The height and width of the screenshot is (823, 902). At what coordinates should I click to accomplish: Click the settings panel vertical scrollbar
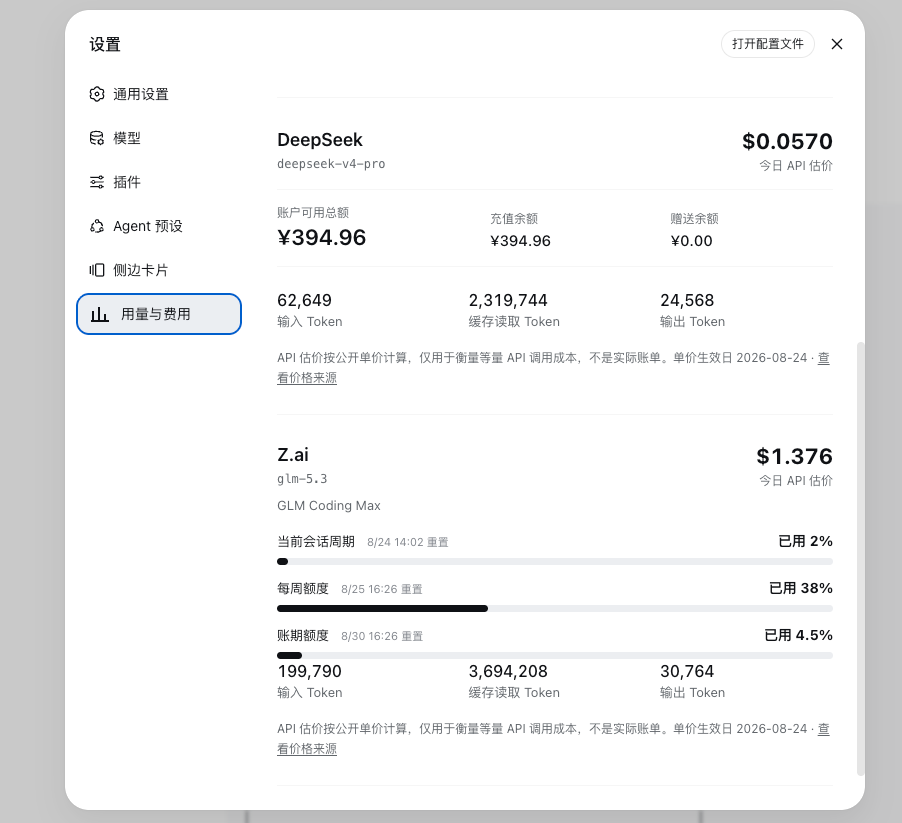tap(860, 559)
